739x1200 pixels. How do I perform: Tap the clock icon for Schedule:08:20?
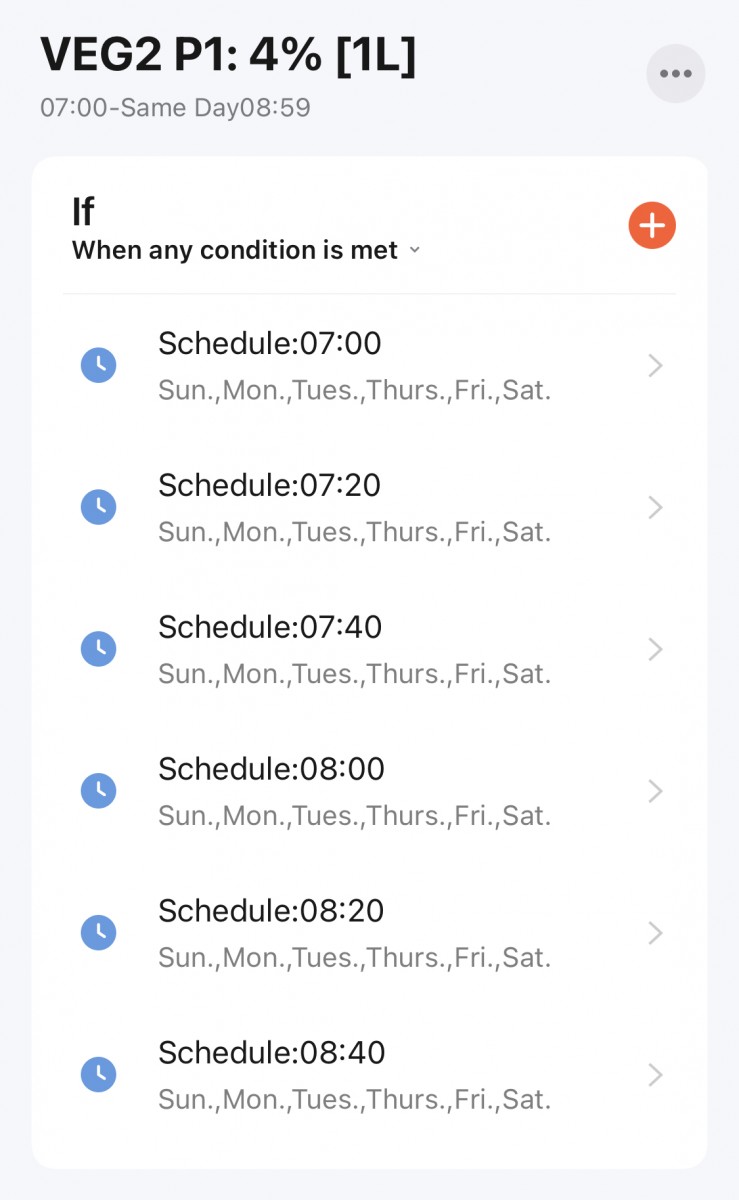(98, 933)
